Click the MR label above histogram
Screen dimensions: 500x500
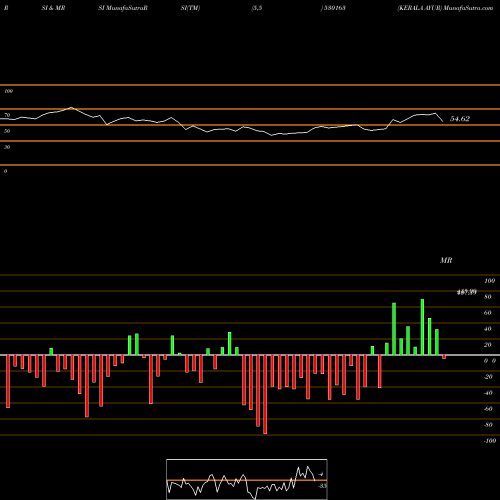pyautogui.click(x=446, y=260)
